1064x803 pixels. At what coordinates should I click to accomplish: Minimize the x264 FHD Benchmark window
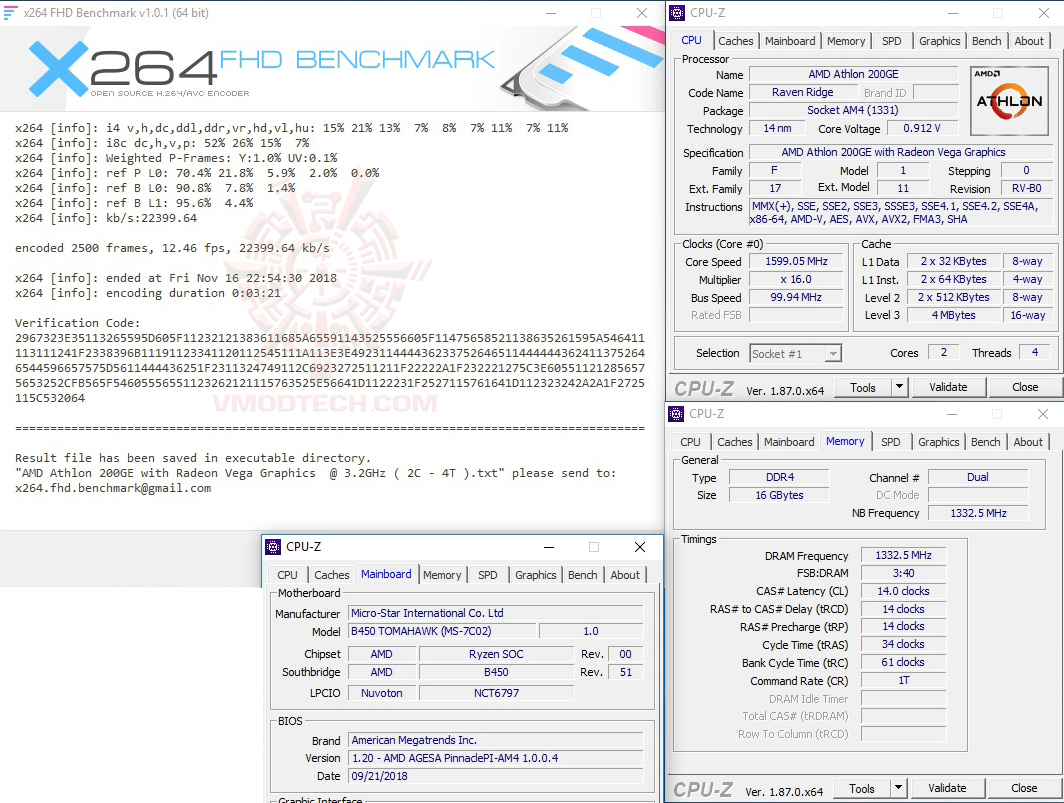(x=551, y=13)
